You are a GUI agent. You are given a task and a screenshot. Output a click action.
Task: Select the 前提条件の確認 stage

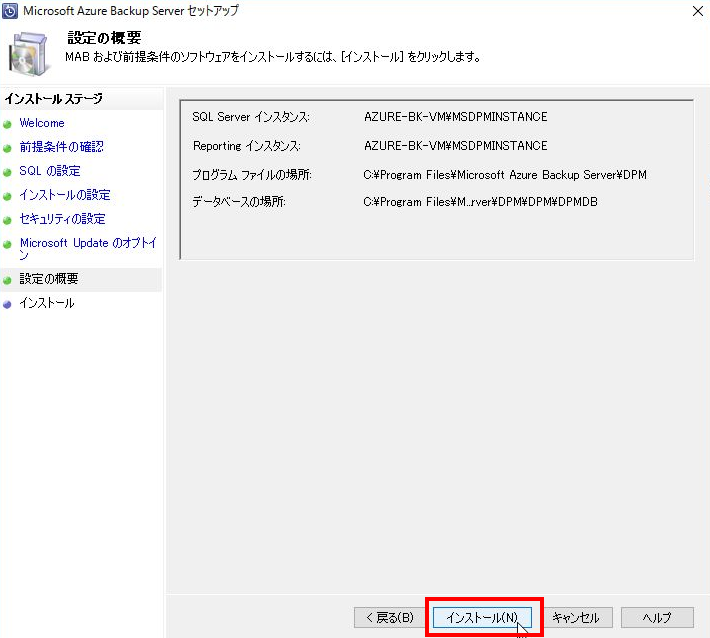coord(61,147)
